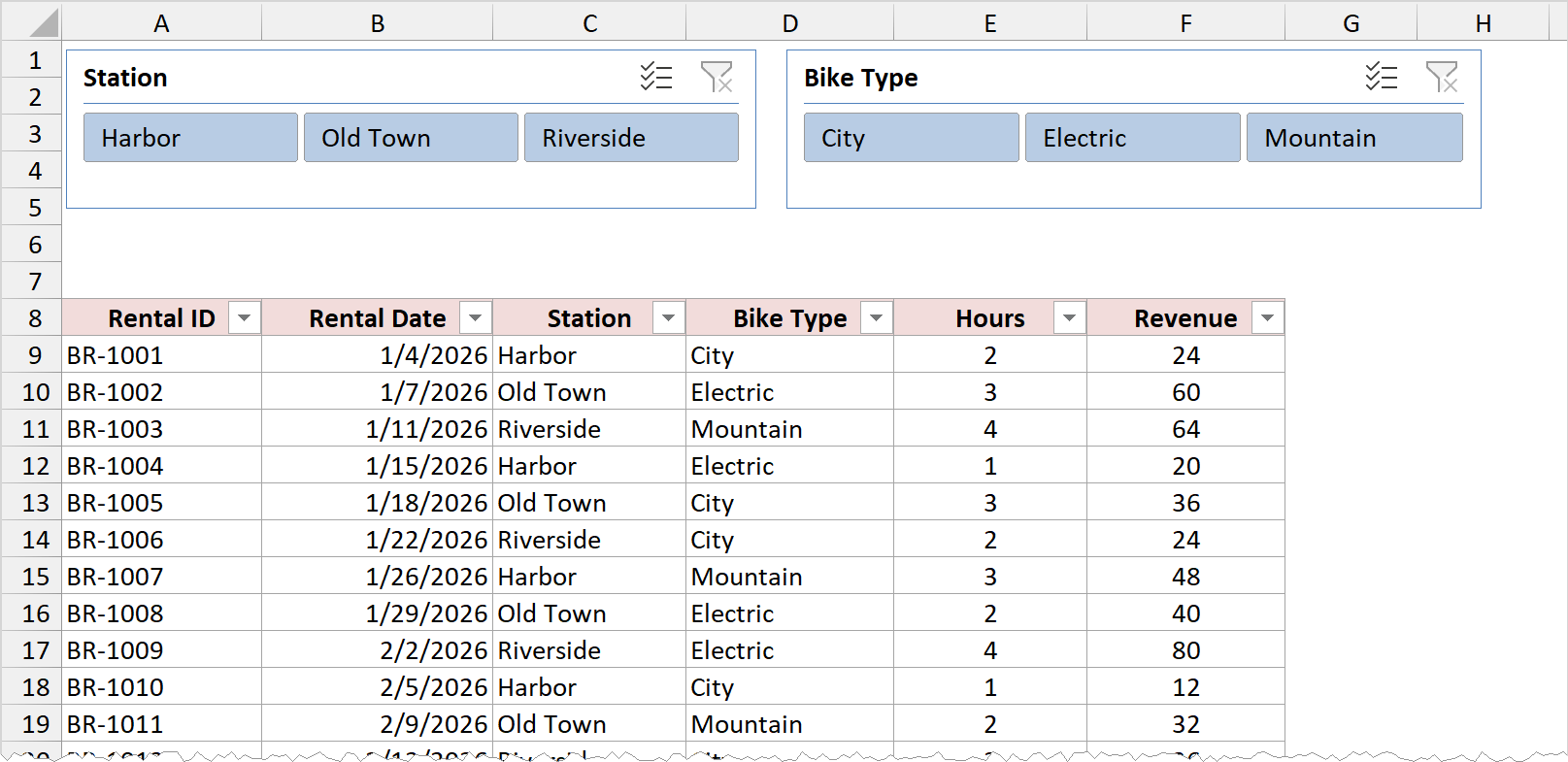Clear the Station slicer filter

[x=717, y=77]
